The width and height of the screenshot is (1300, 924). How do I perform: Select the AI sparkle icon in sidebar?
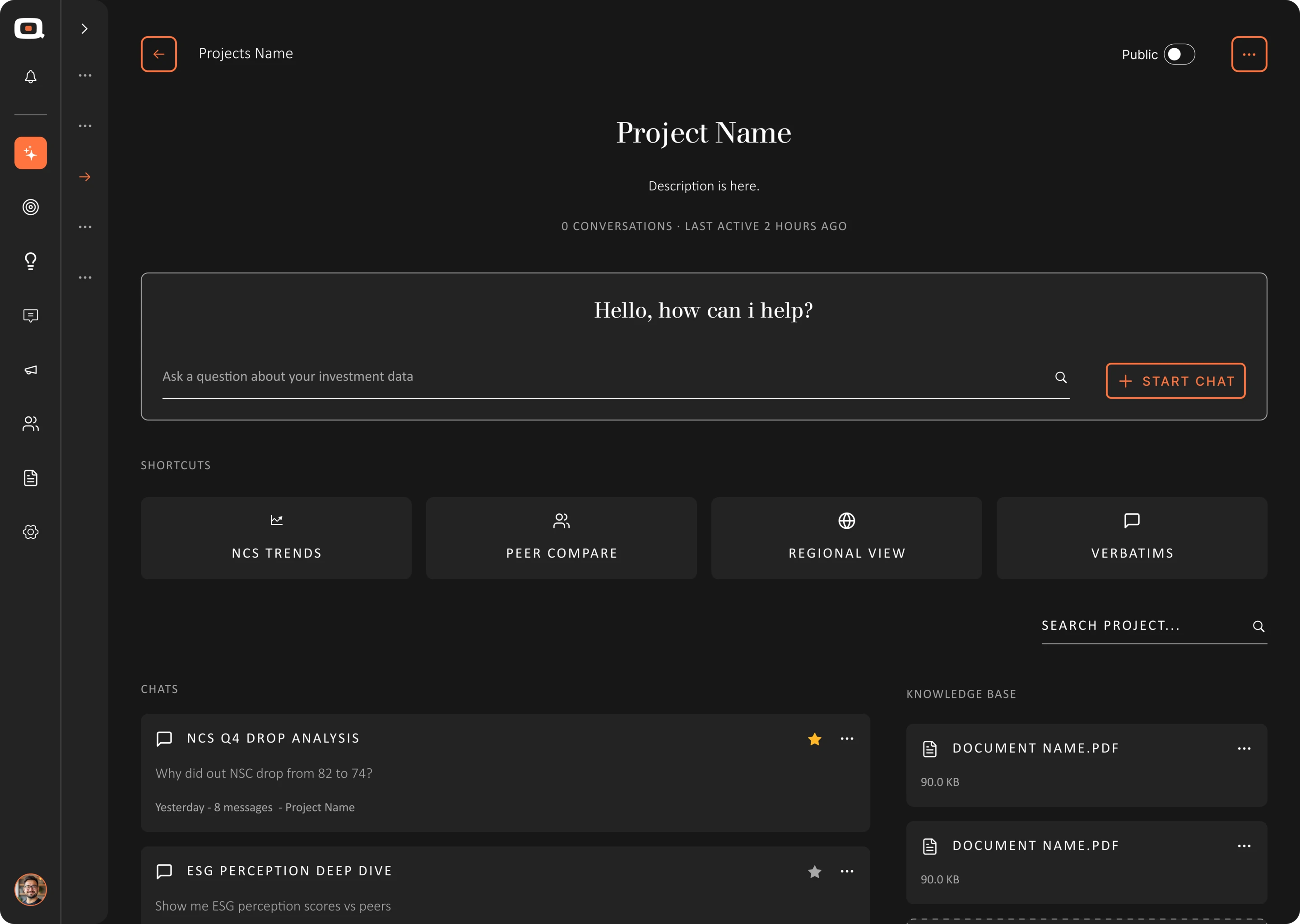(31, 153)
